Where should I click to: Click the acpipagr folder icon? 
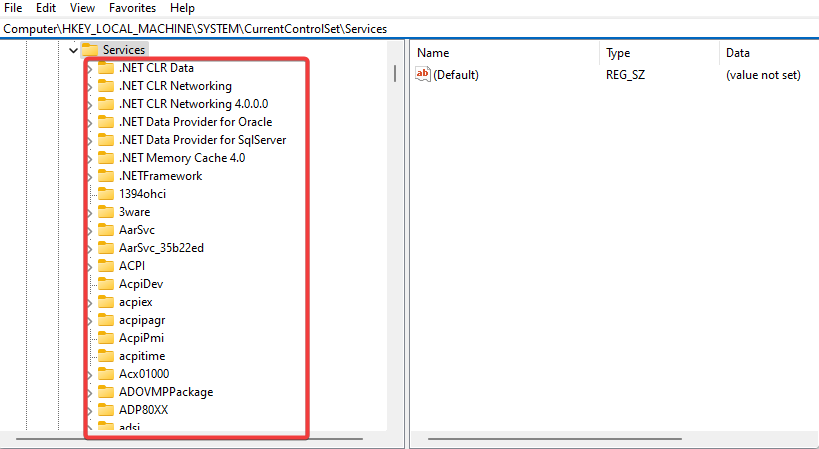coord(106,320)
